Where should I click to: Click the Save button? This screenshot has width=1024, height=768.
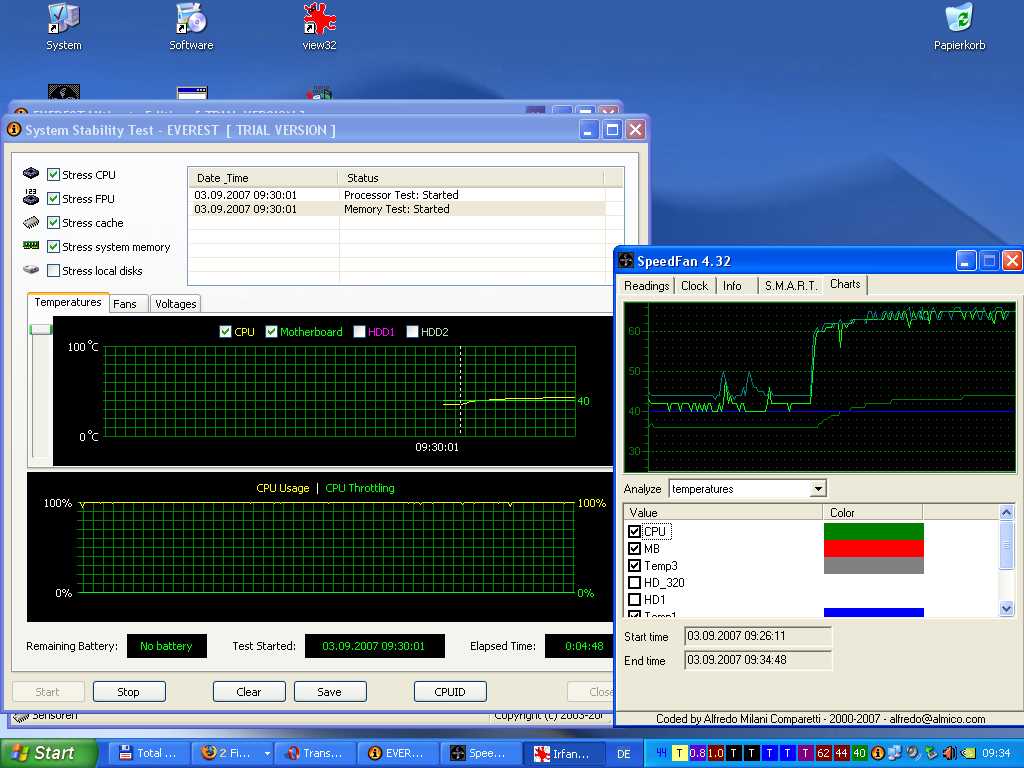point(330,692)
